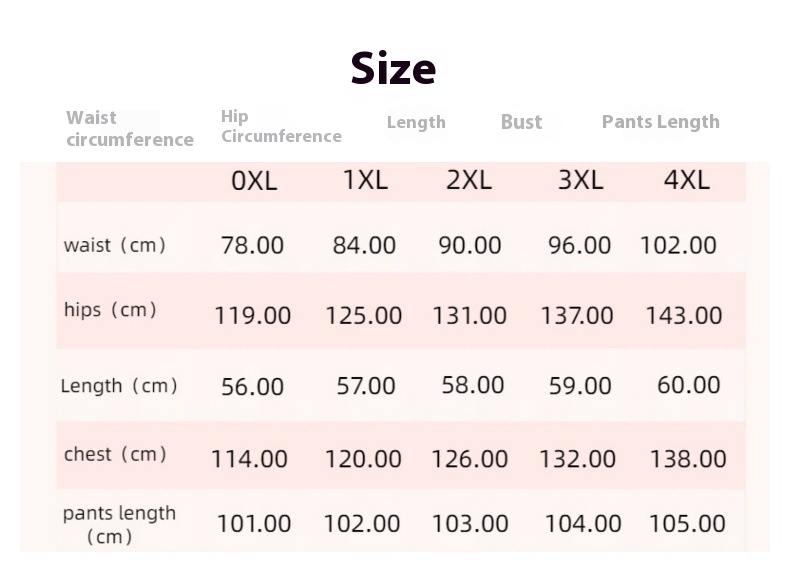The height and width of the screenshot is (572, 790).
Task: Select the 4XL column header
Action: [x=686, y=180]
